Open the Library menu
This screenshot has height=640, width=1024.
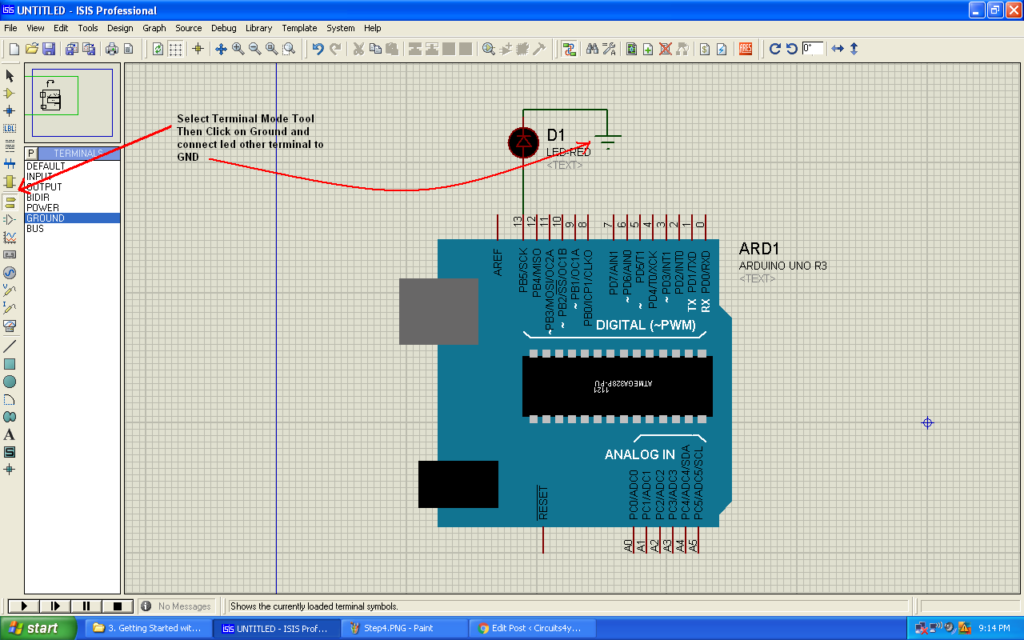pyautogui.click(x=259, y=28)
